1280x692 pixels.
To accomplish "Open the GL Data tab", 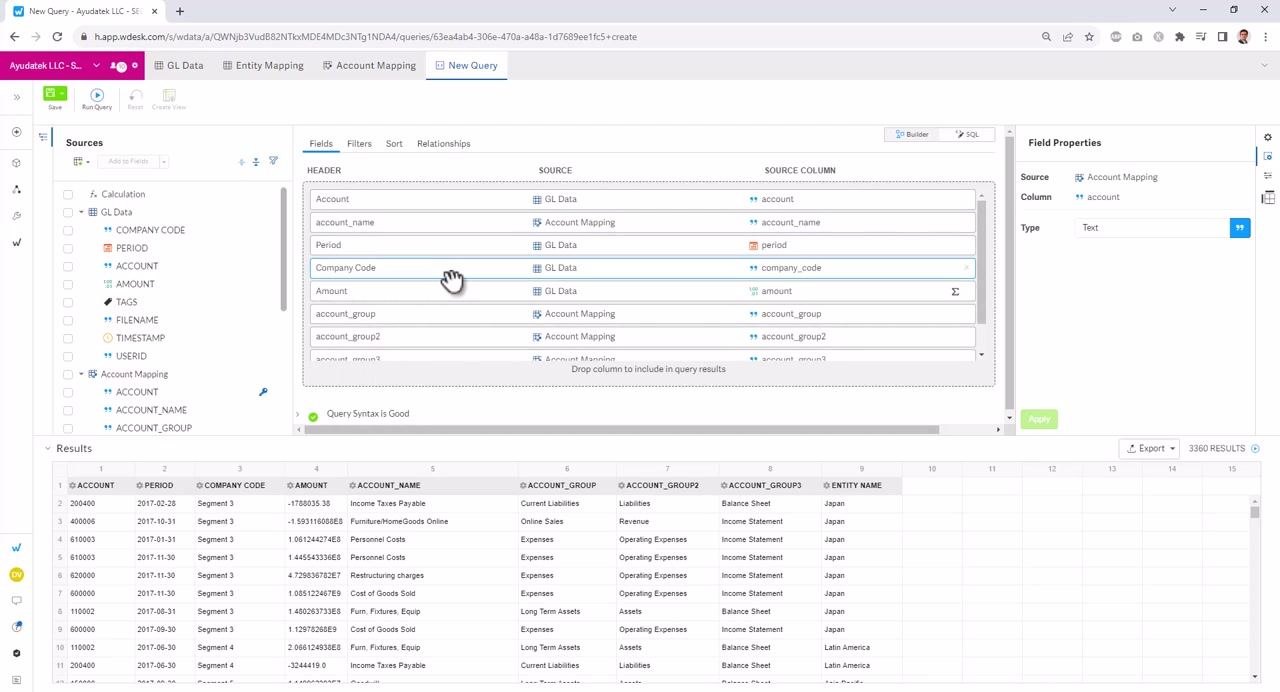I will [x=179, y=65].
